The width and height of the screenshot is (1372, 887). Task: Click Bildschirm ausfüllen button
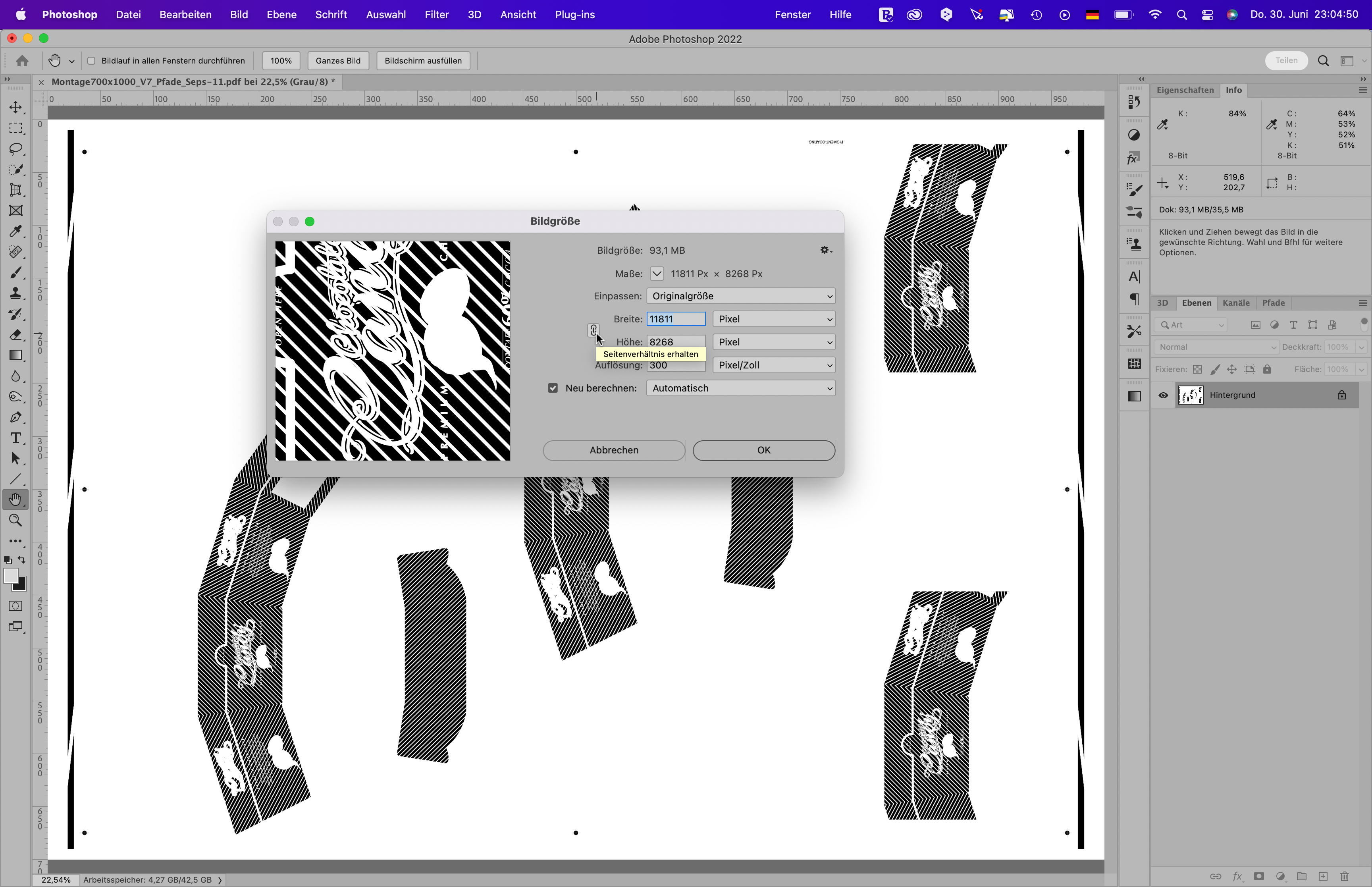pyautogui.click(x=423, y=61)
